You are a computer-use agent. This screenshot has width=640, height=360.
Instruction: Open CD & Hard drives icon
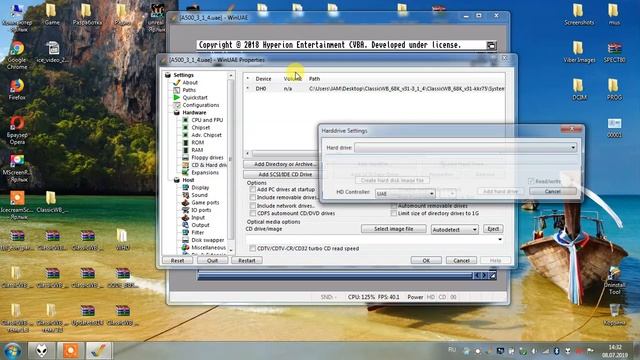(185, 165)
